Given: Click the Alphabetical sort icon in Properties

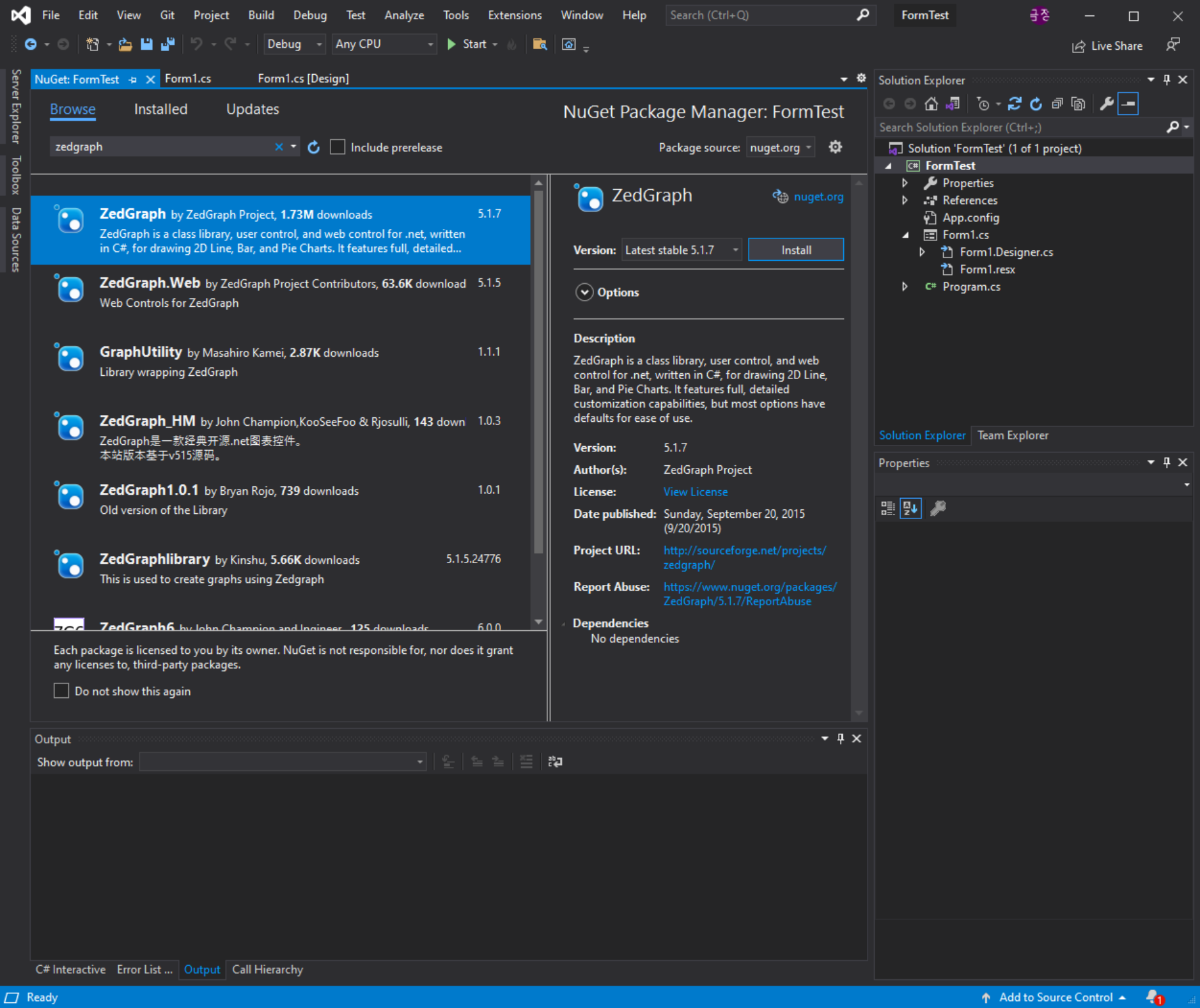Looking at the screenshot, I should (x=910, y=508).
